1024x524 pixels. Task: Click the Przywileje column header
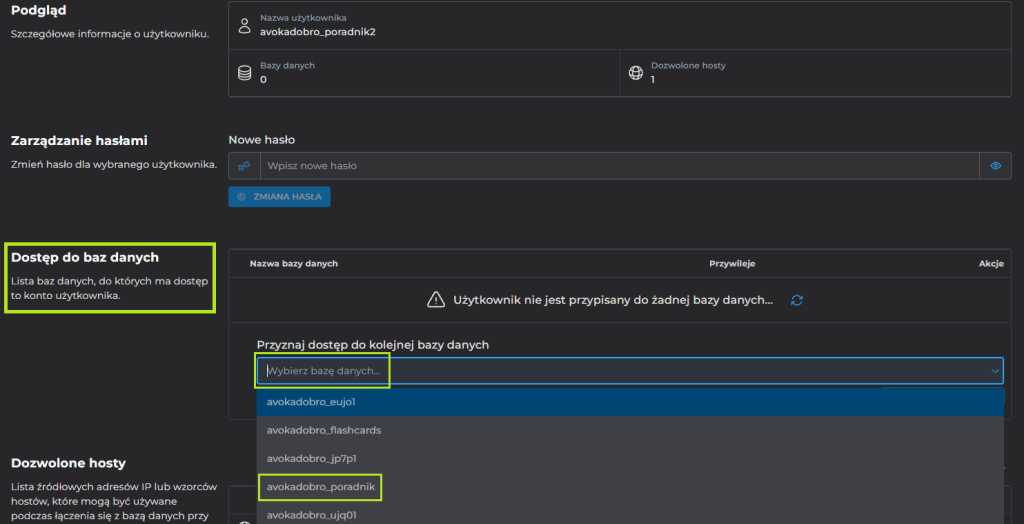click(732, 263)
